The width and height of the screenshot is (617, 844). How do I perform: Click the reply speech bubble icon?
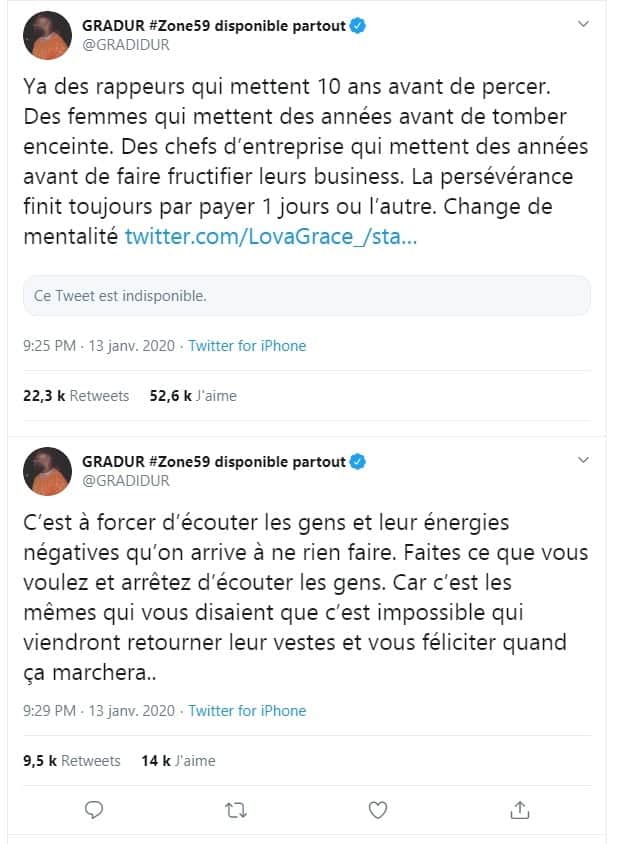[94, 810]
